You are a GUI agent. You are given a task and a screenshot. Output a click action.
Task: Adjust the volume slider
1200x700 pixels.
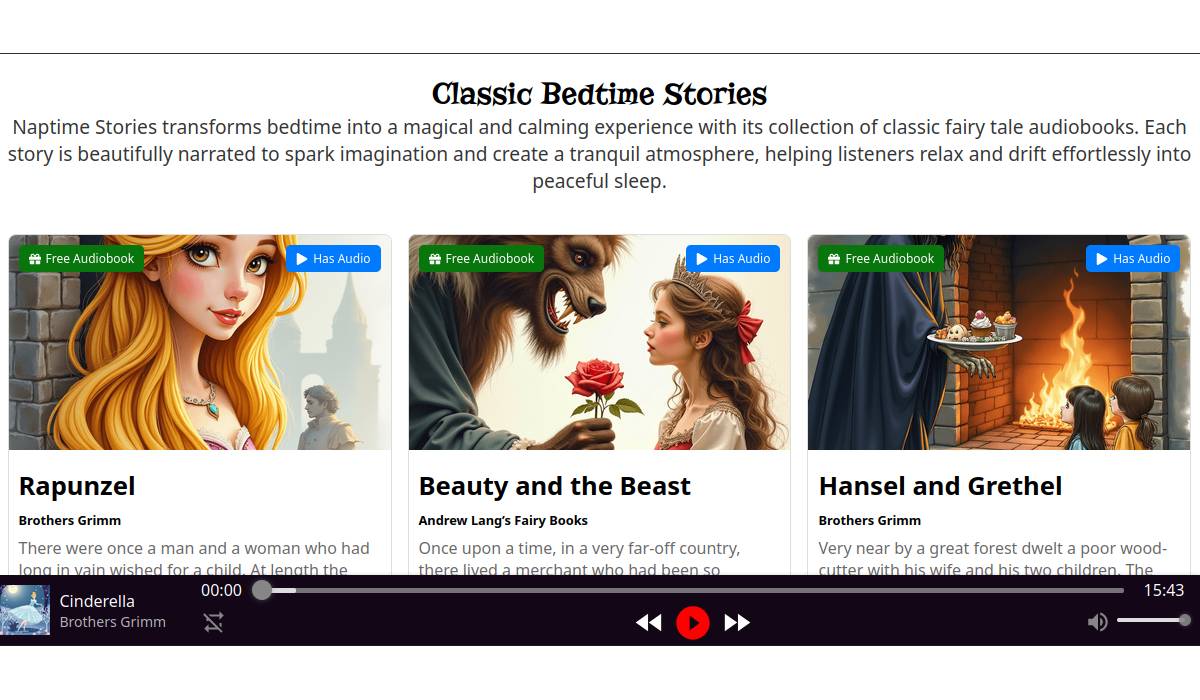pos(1151,621)
